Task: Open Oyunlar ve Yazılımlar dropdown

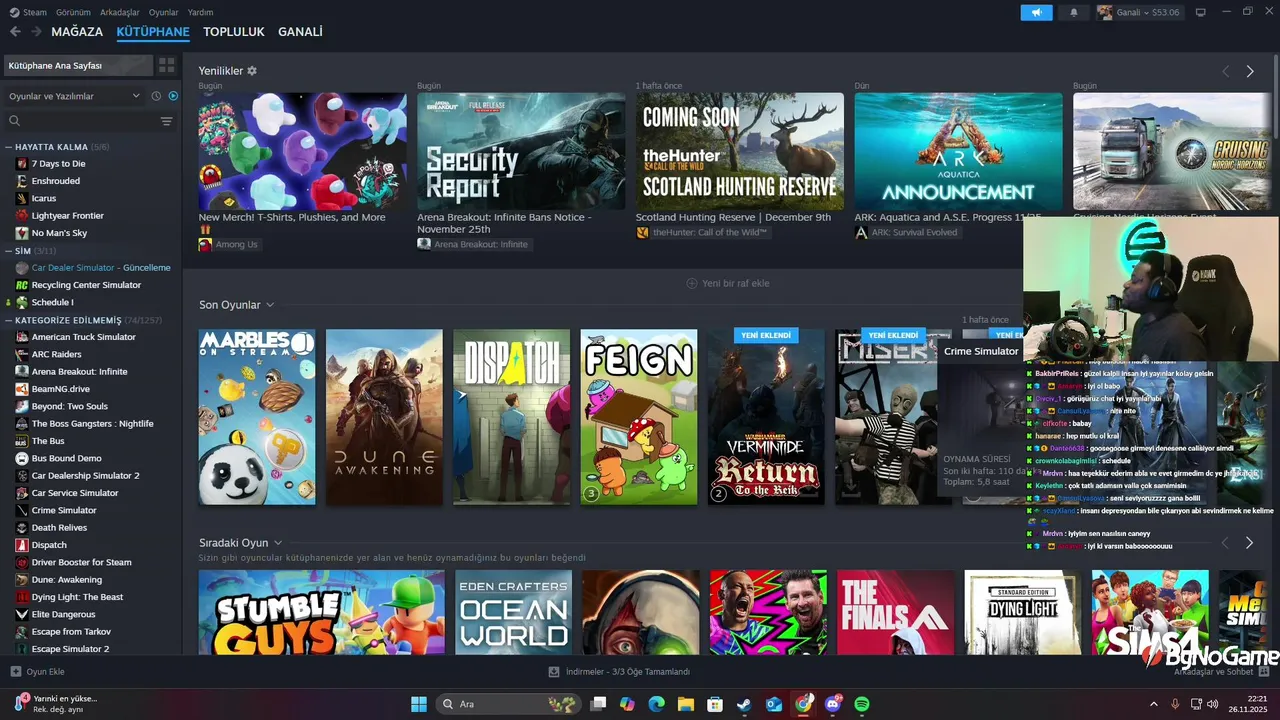Action: [x=75, y=96]
